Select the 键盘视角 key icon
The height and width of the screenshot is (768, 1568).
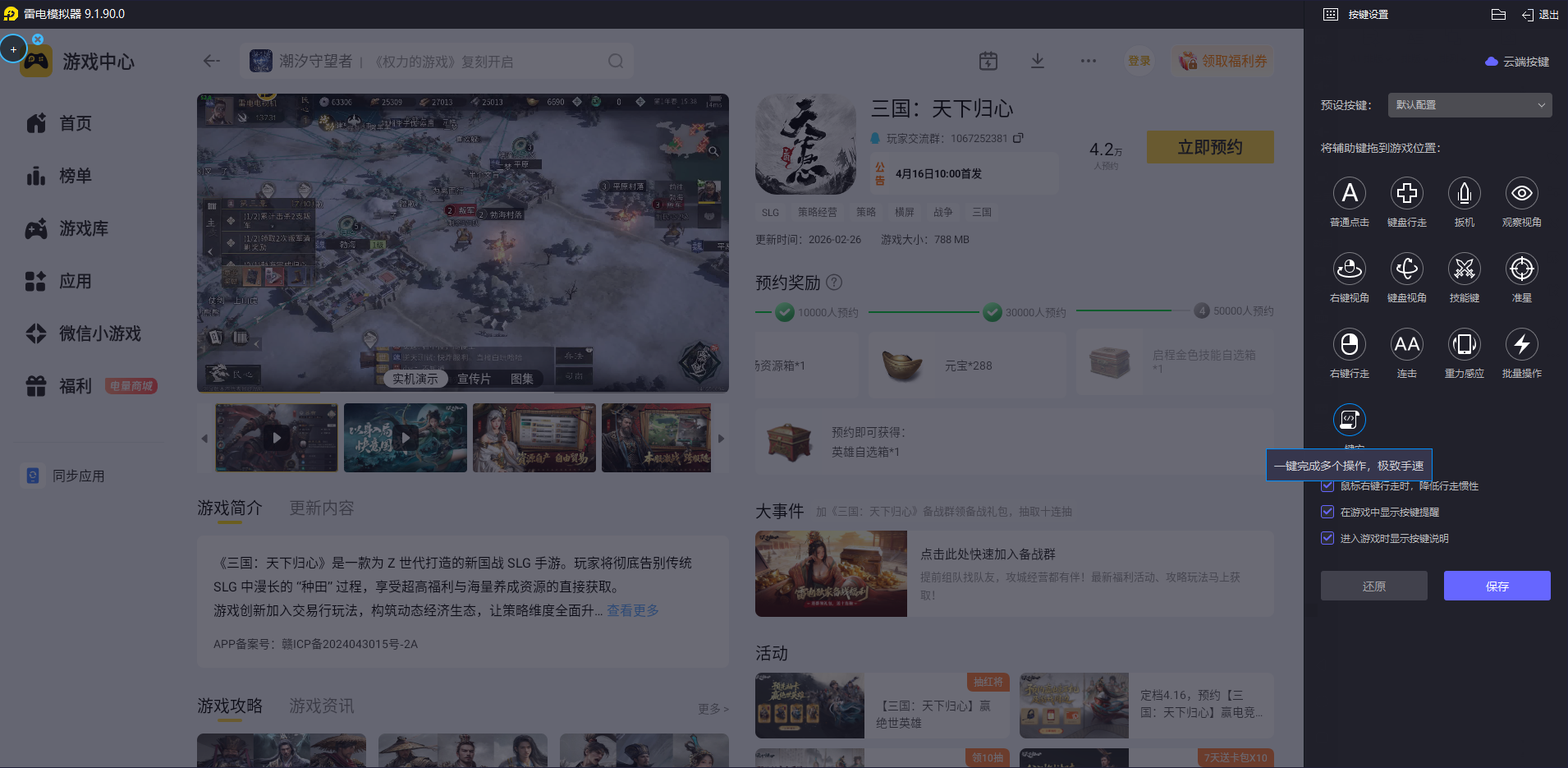pos(1406,269)
